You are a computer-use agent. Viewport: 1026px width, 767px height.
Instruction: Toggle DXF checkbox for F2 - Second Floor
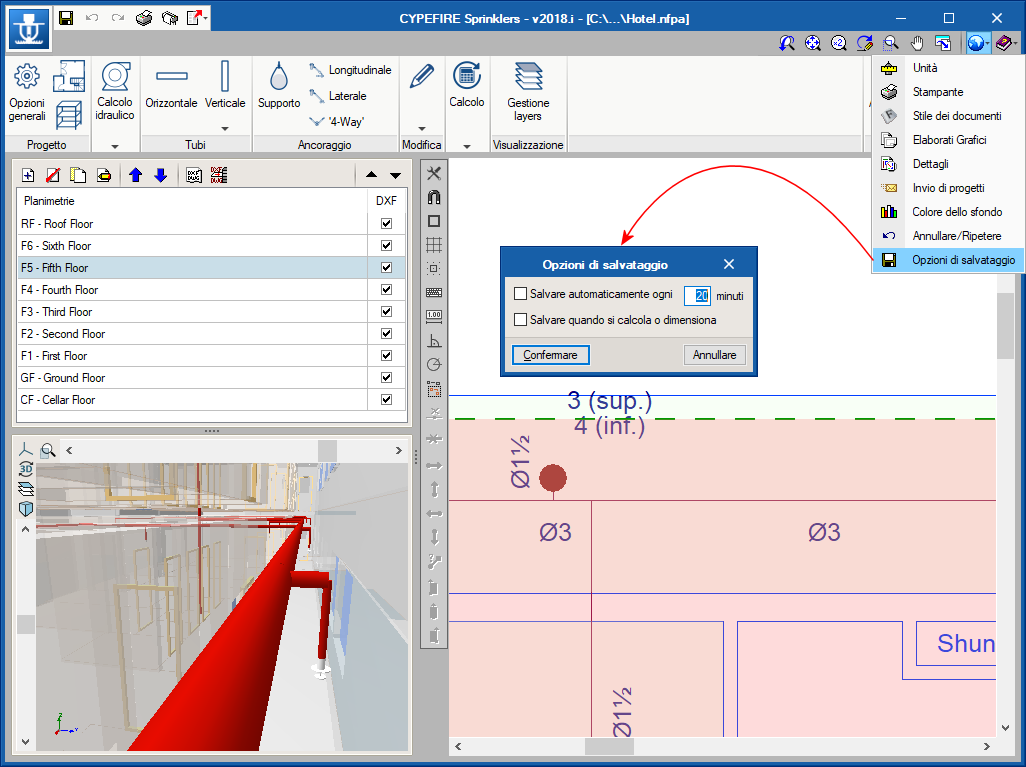click(387, 334)
